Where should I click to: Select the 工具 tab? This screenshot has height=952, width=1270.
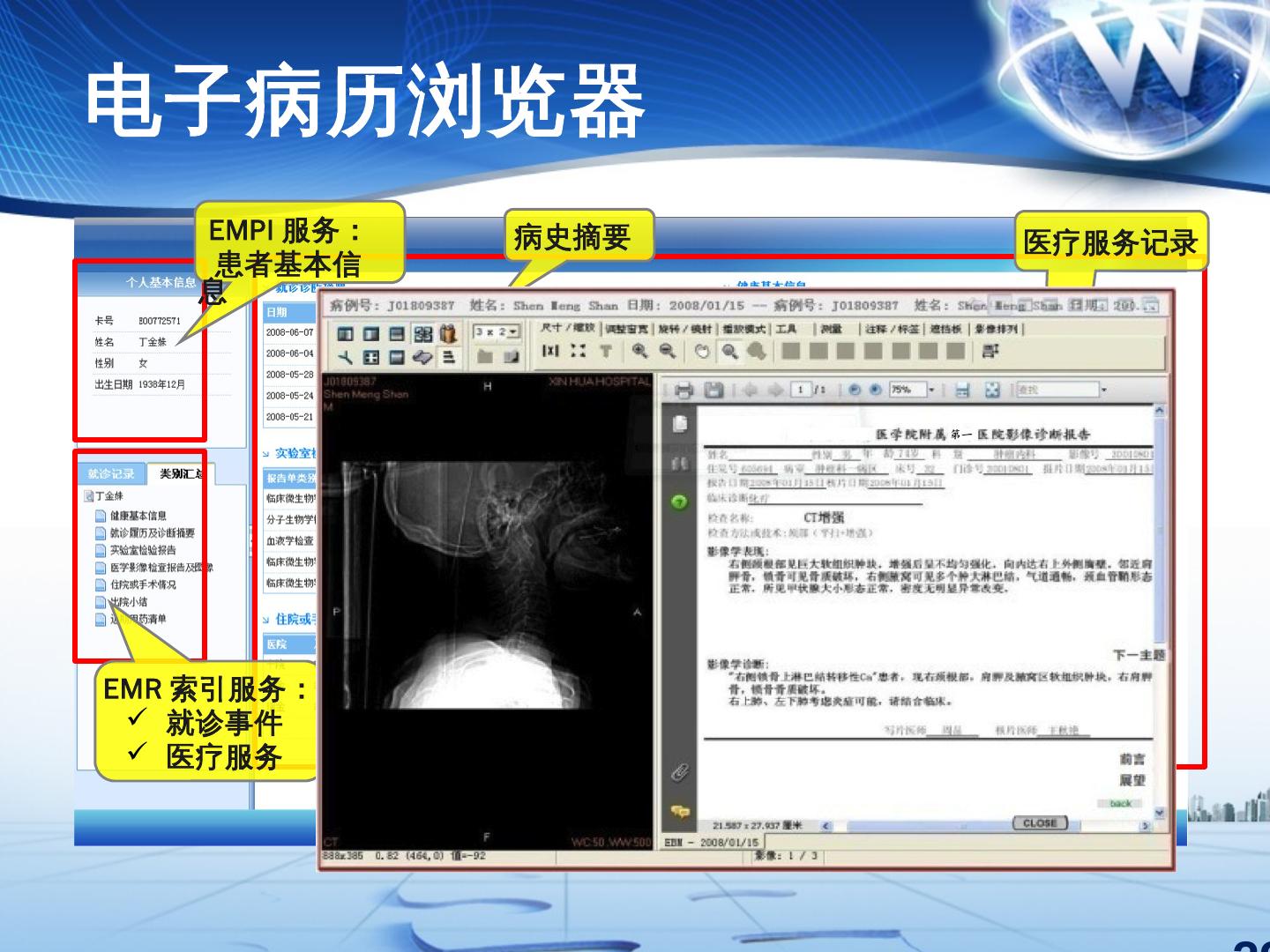(786, 329)
